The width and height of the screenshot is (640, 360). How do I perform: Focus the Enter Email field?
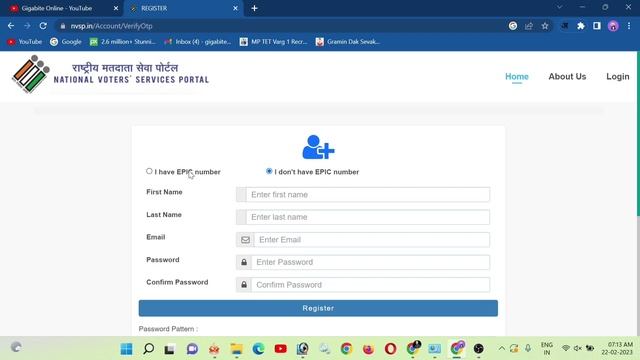pyautogui.click(x=371, y=240)
